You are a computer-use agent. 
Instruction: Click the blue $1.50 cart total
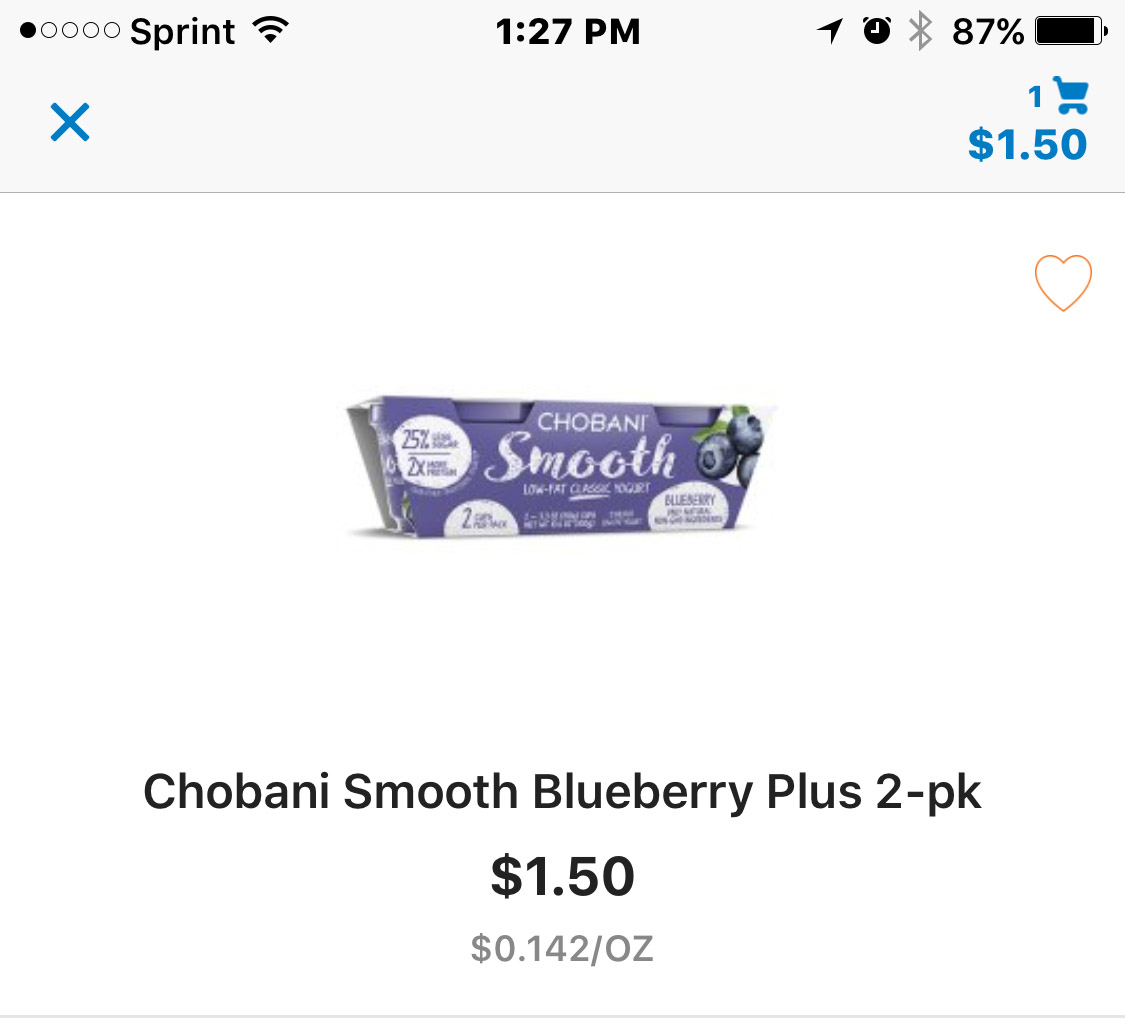click(x=1027, y=145)
